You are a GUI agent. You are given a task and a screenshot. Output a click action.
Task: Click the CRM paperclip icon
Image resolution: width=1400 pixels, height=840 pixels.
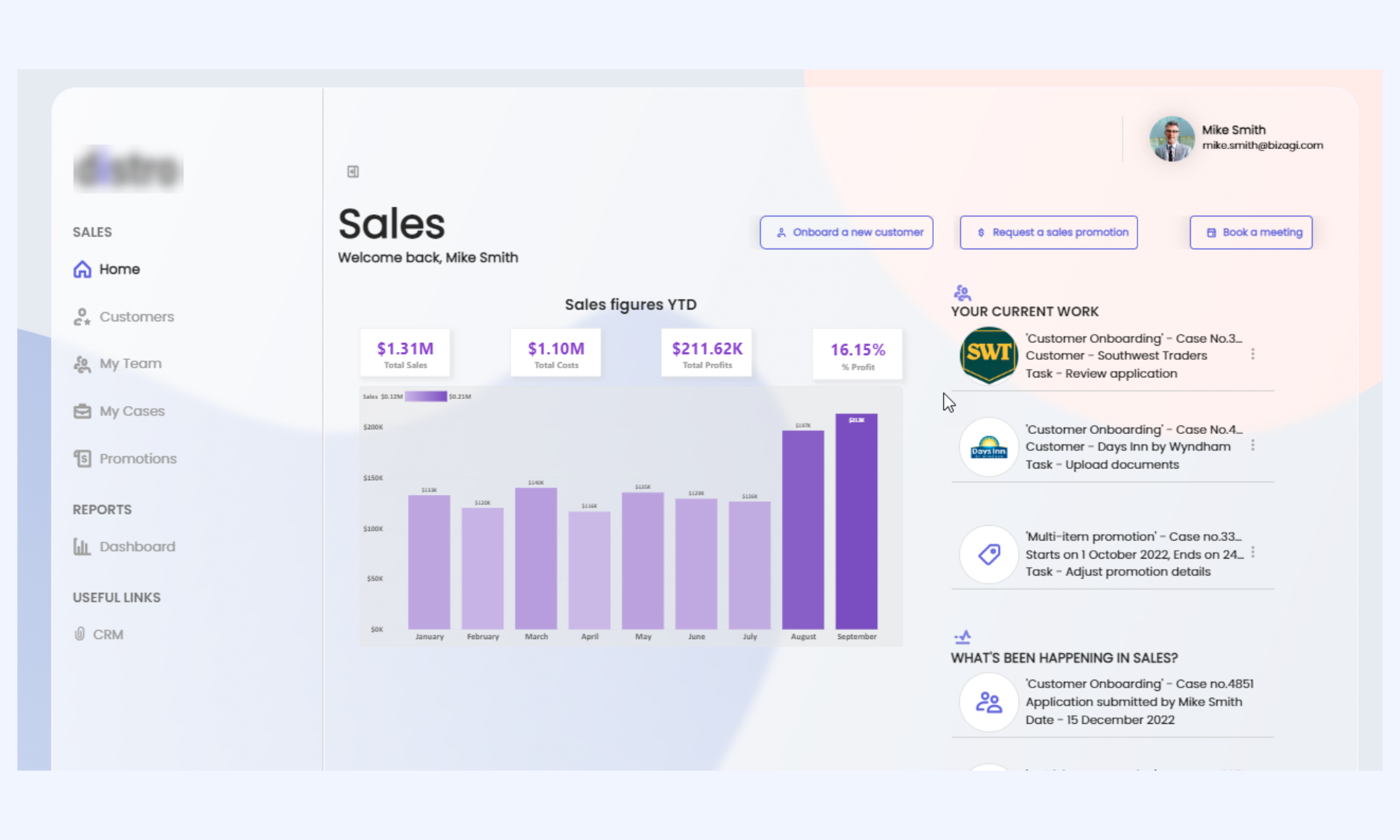point(80,634)
